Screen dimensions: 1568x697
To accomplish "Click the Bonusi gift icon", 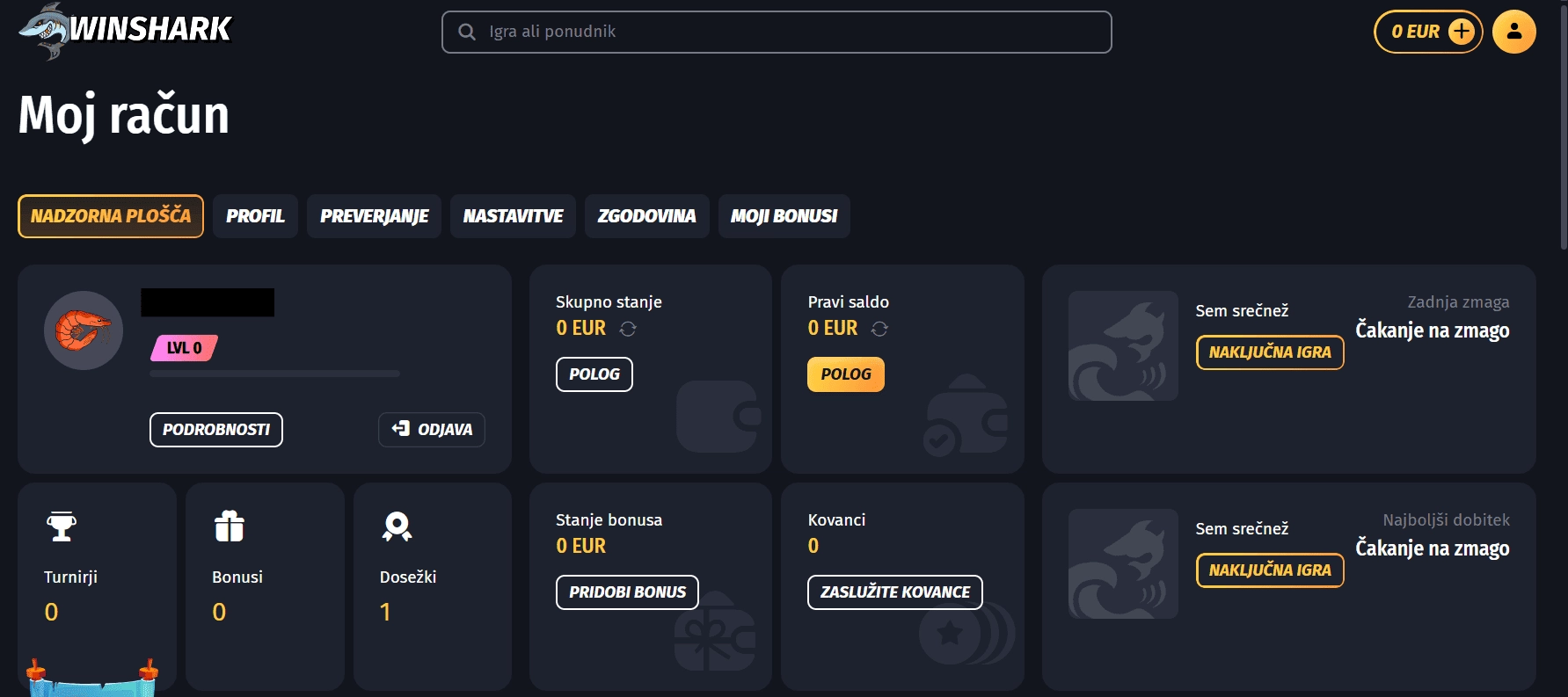I will tap(229, 526).
